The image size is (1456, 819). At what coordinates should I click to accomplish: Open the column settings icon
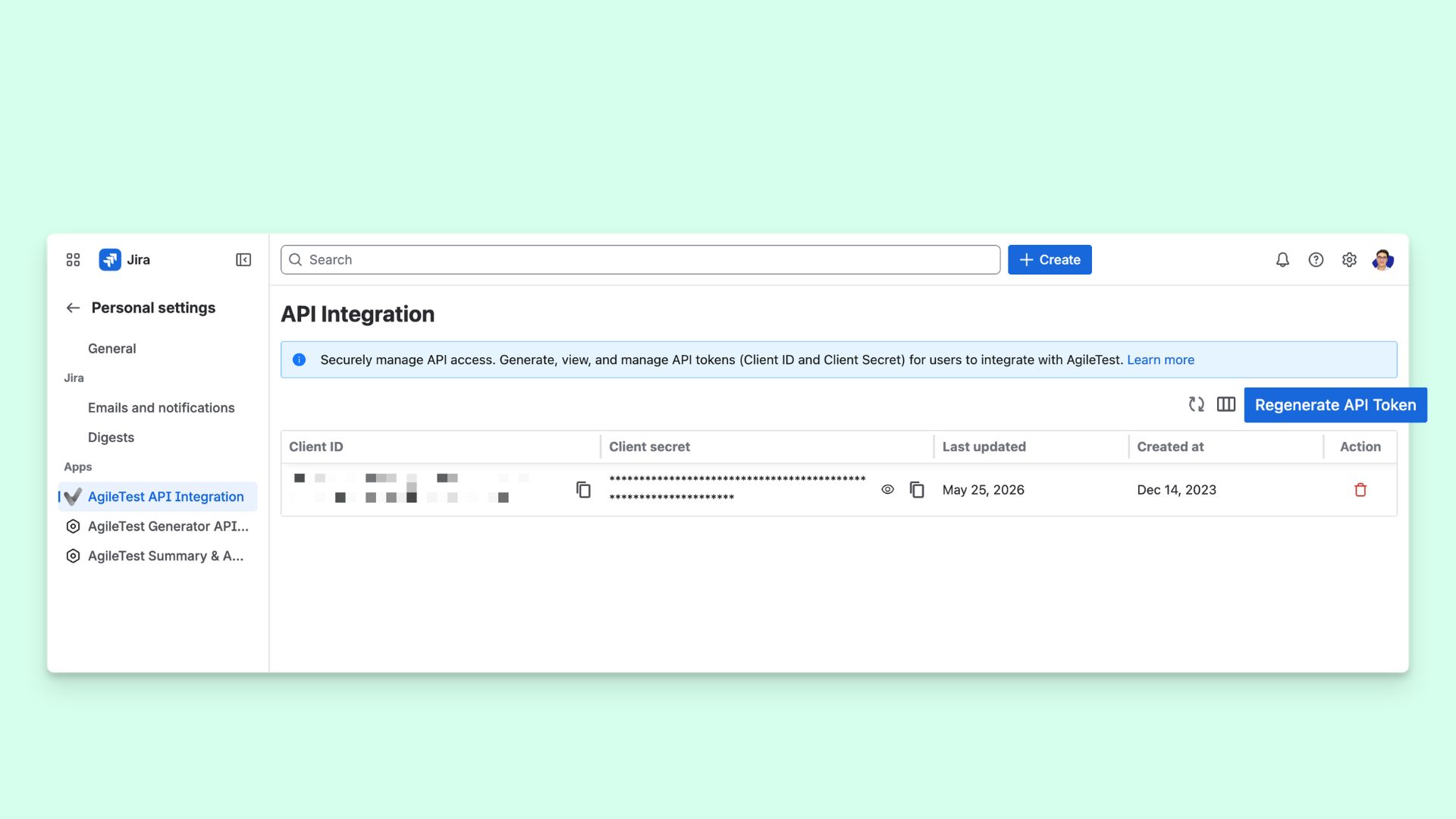pos(1226,405)
